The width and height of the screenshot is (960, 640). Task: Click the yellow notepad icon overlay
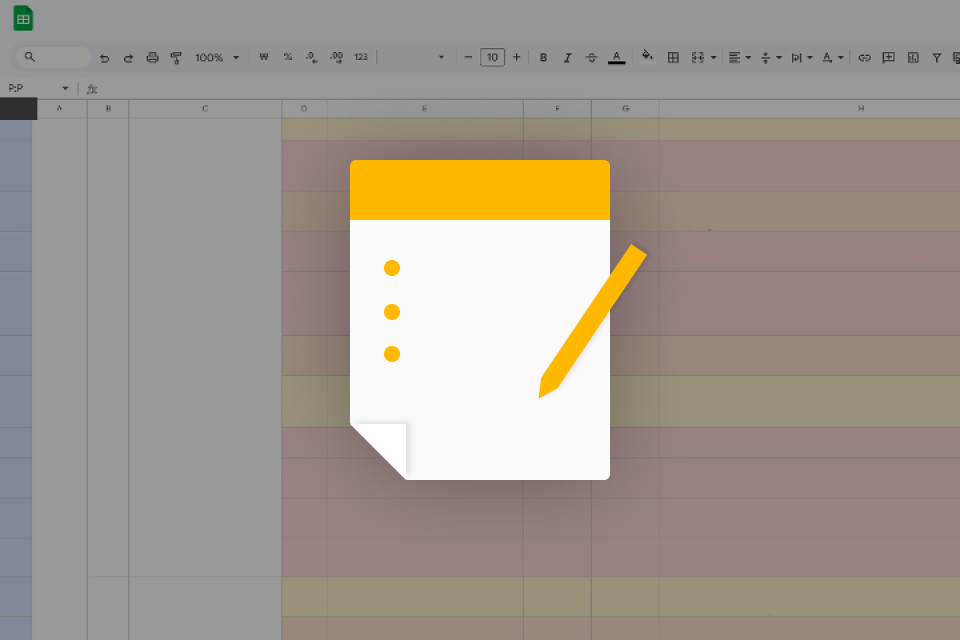(x=480, y=320)
